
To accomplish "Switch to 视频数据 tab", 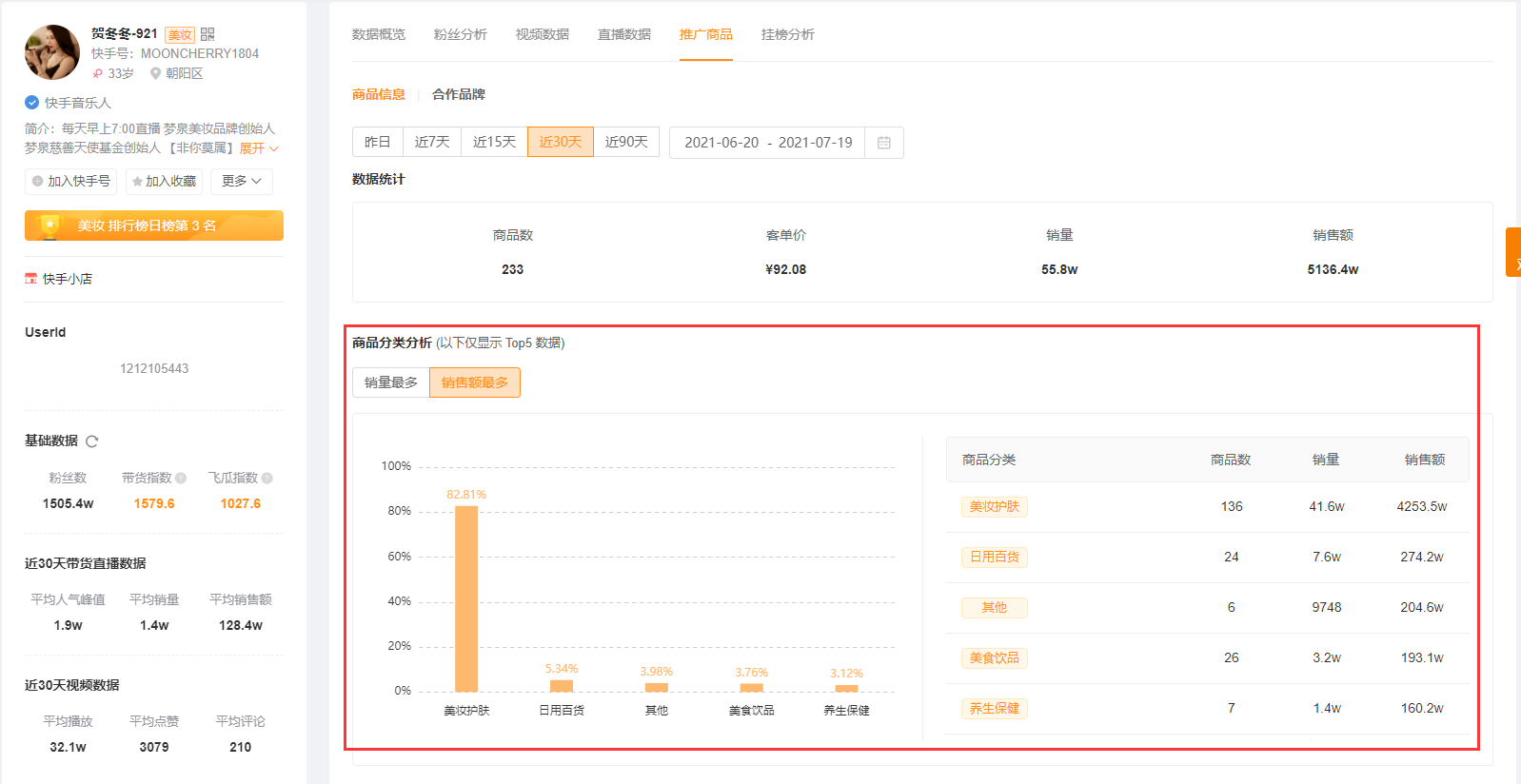I will 543,34.
